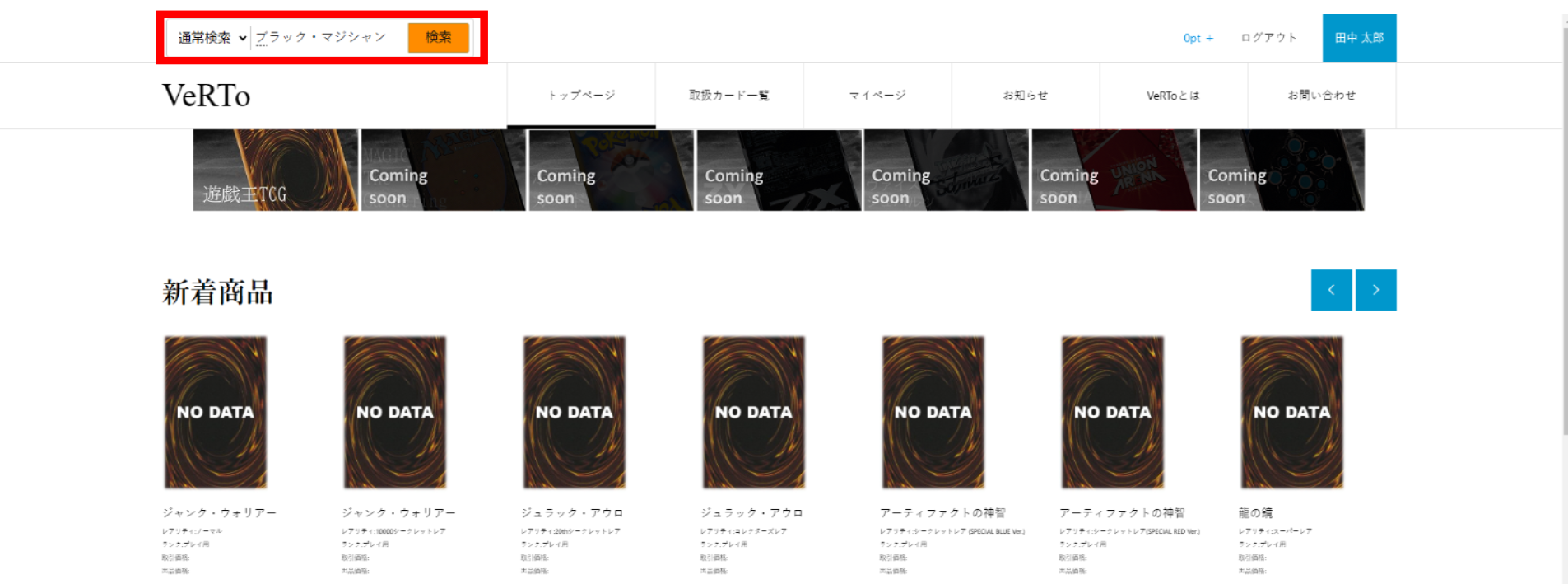The width and height of the screenshot is (1568, 584).
Task: Open the 田中 太郎 account button
Action: click(1359, 38)
